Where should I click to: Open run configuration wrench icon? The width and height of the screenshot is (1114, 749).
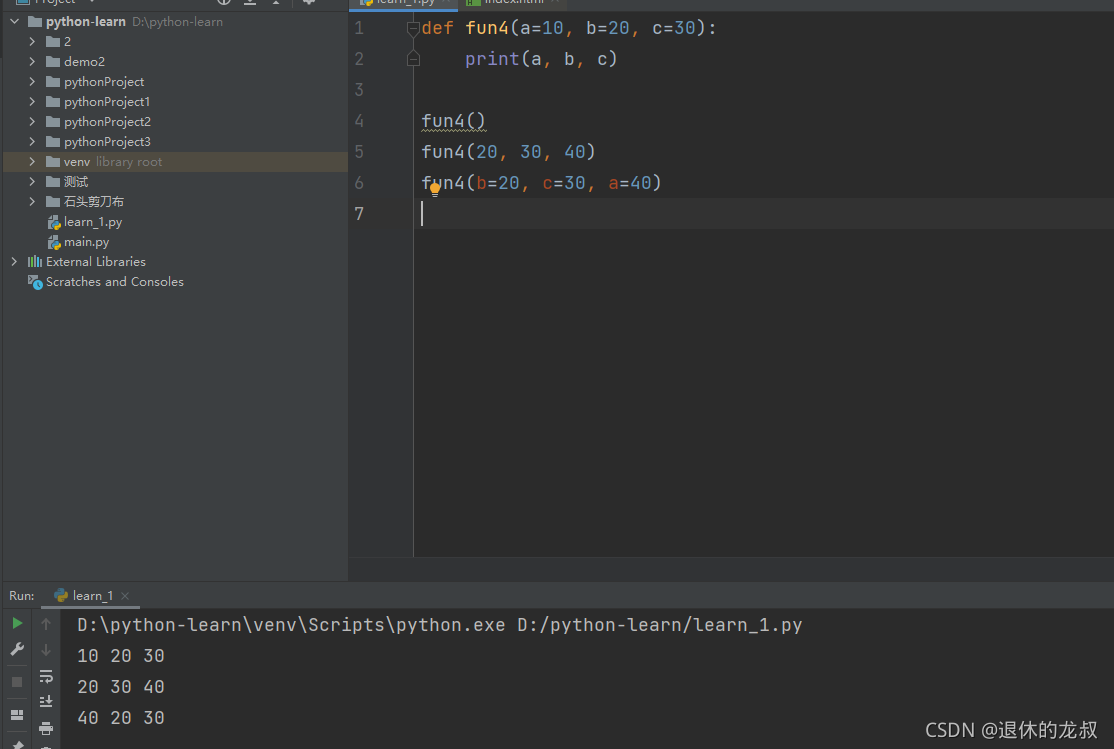(18, 649)
